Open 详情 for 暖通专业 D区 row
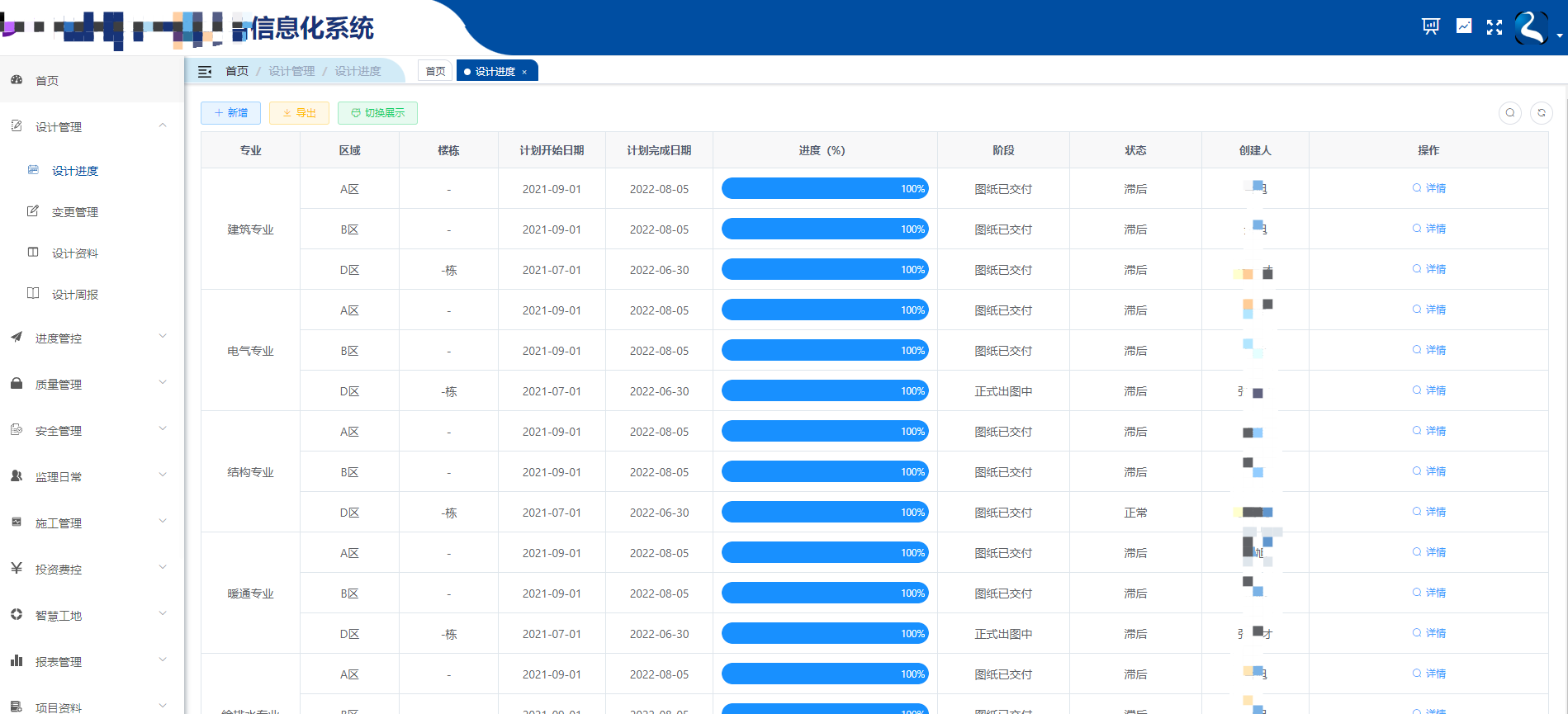 [1428, 633]
